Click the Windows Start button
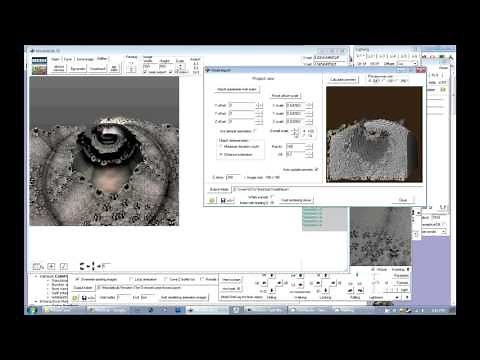Viewport: 480px width, 360px height. [x=32, y=310]
